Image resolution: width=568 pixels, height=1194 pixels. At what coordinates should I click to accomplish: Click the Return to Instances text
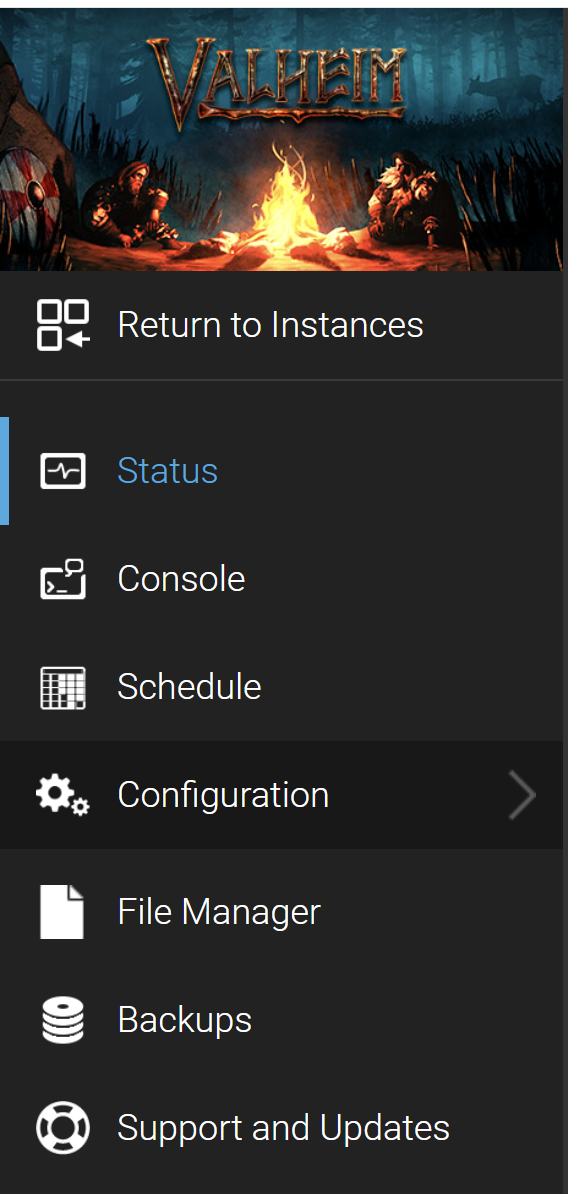point(270,325)
